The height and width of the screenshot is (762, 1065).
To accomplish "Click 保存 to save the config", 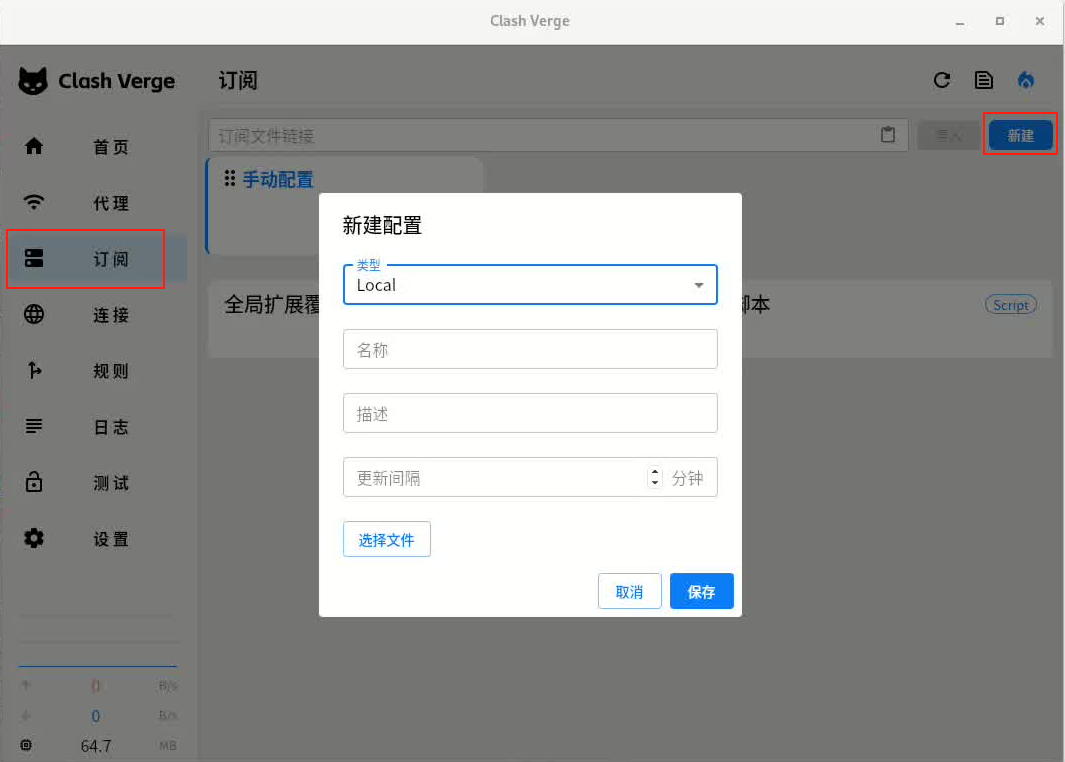I will [x=701, y=591].
